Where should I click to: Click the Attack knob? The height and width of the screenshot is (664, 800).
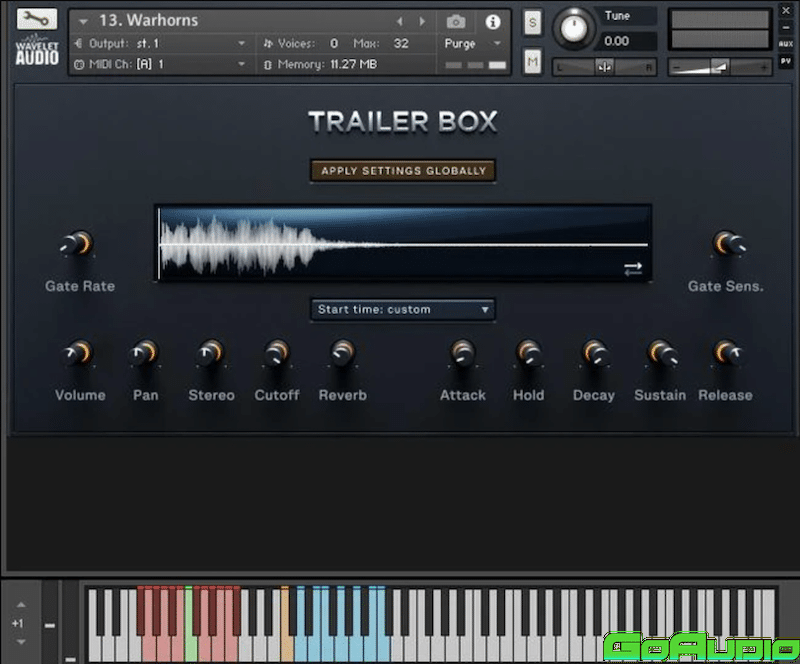(463, 353)
